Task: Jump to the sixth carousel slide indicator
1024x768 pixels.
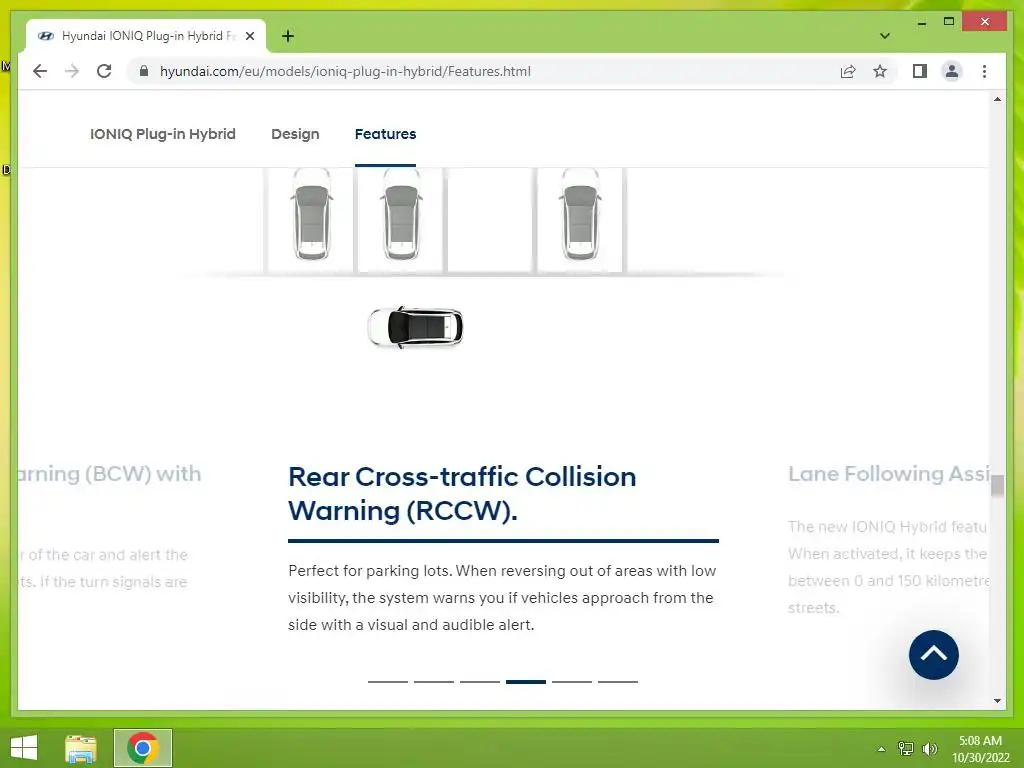Action: 618,681
